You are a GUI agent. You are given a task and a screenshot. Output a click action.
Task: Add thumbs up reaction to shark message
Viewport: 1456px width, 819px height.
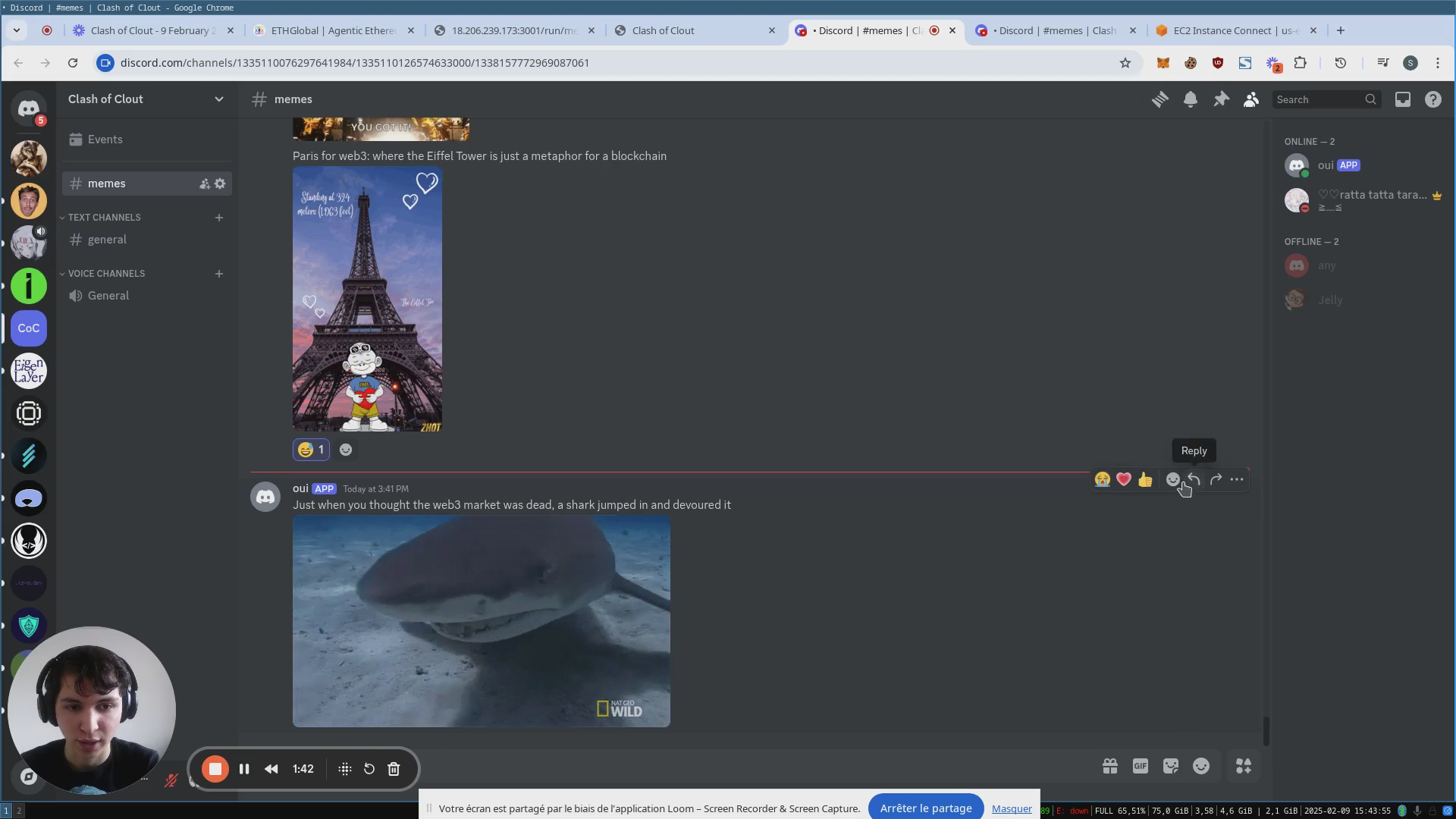[1145, 479]
